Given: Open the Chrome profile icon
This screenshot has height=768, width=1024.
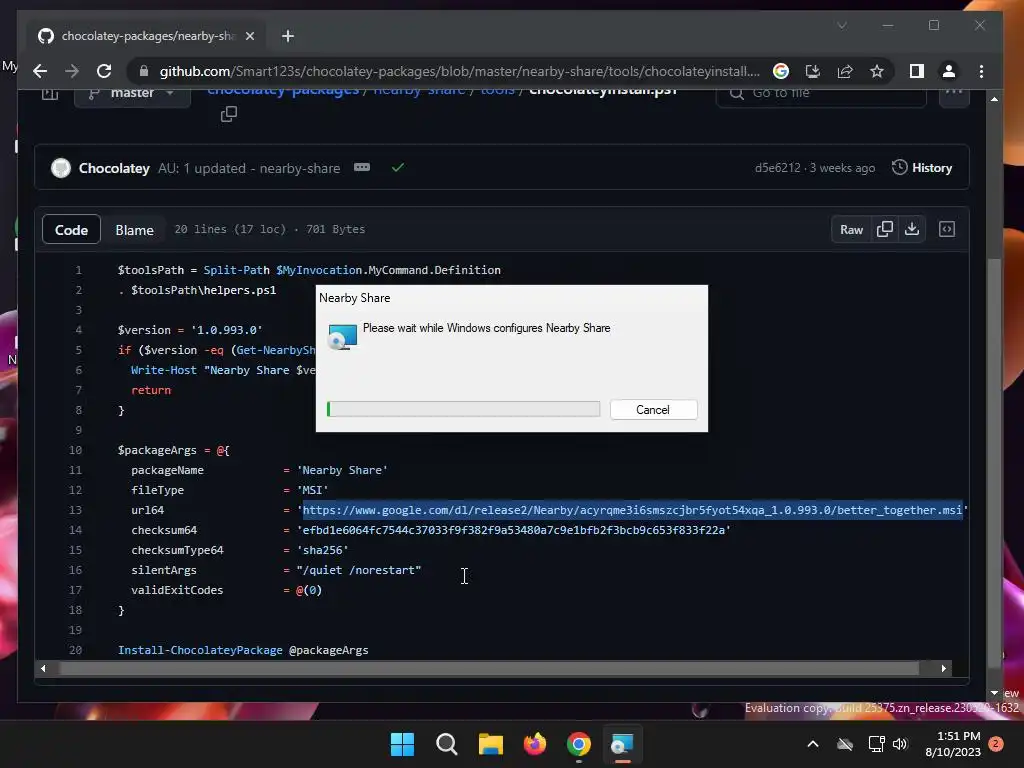Looking at the screenshot, I should 949,71.
